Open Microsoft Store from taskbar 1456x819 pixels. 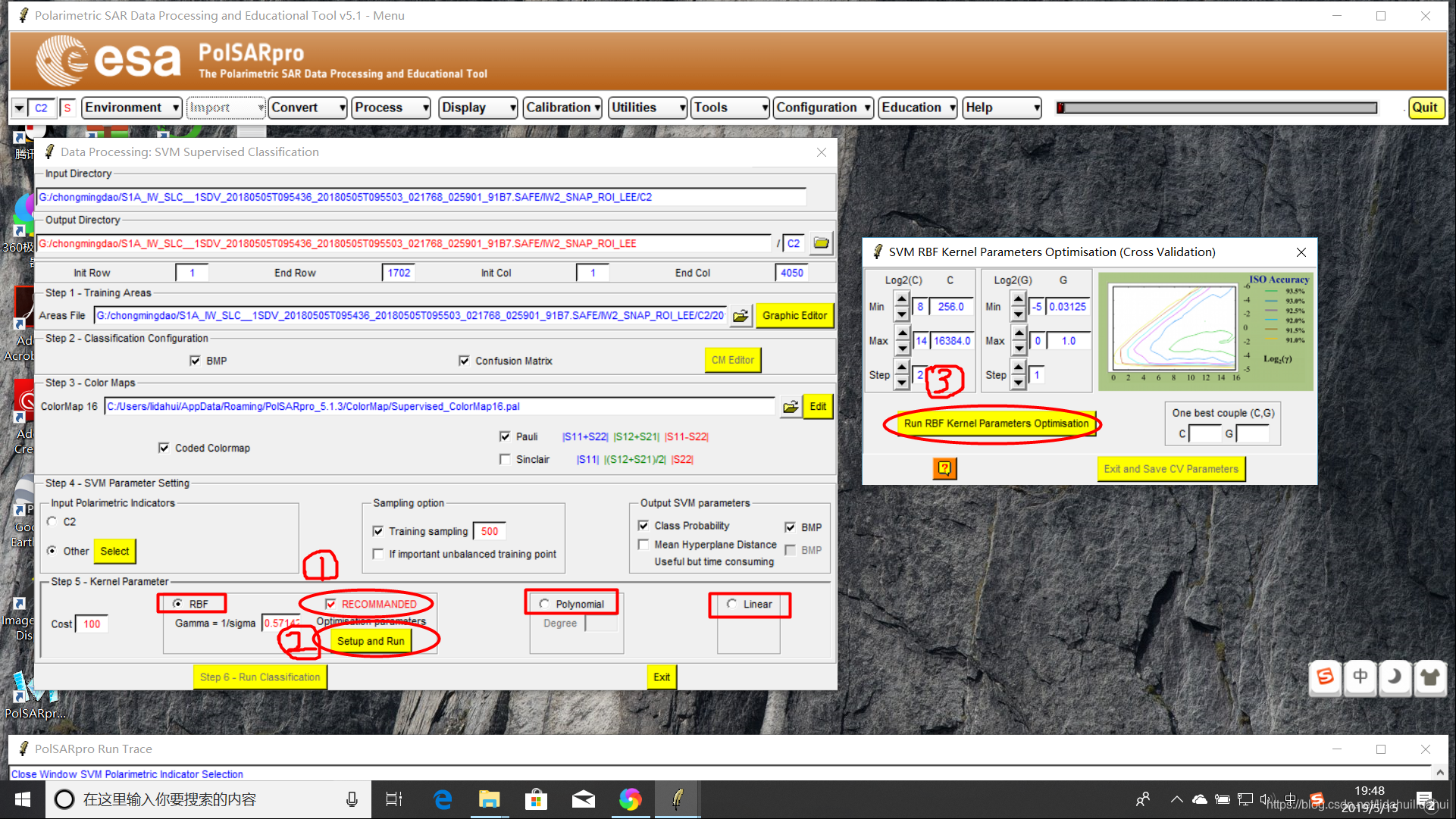click(537, 799)
